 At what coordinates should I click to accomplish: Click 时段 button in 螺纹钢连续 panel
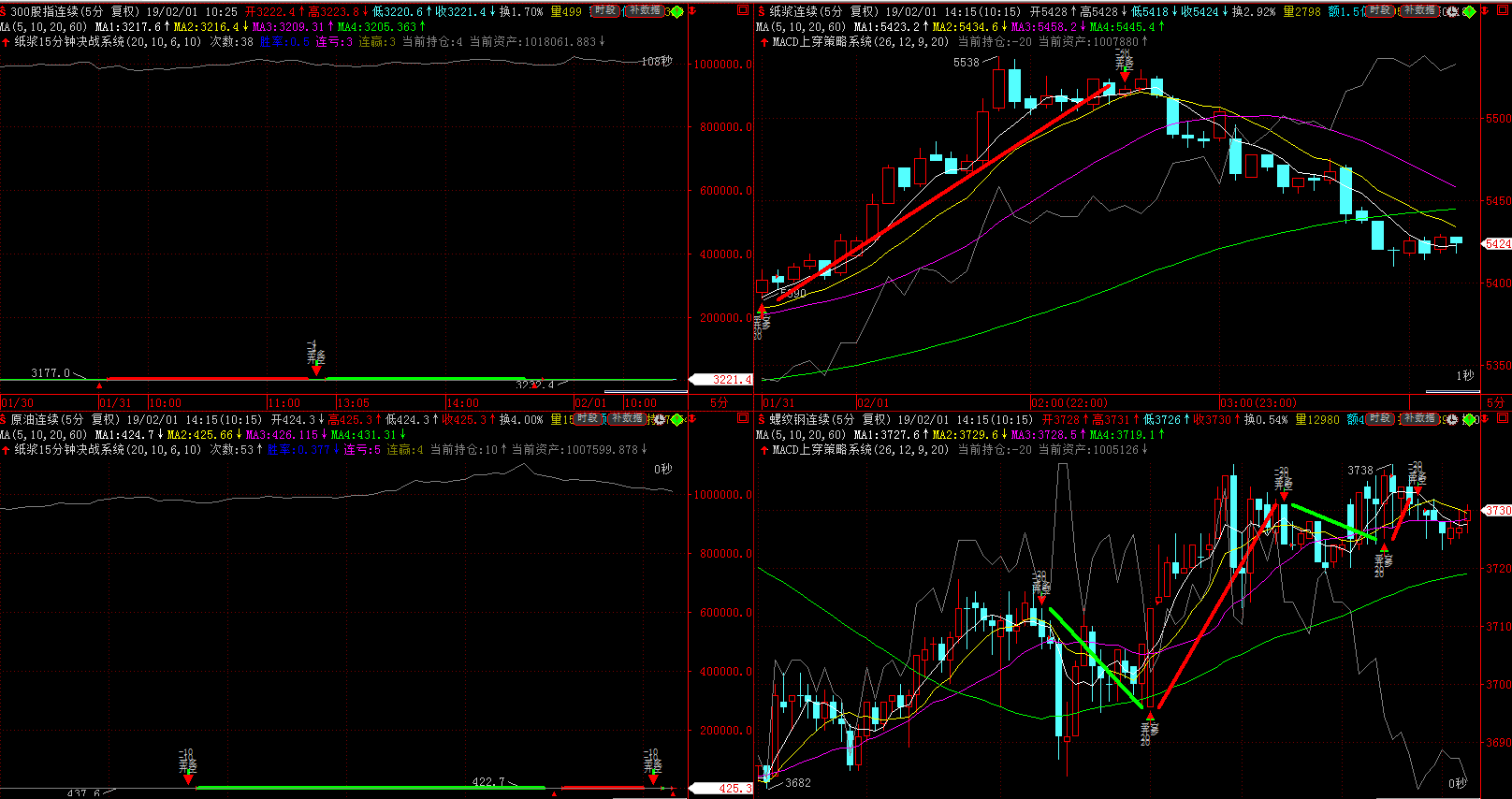(1380, 418)
